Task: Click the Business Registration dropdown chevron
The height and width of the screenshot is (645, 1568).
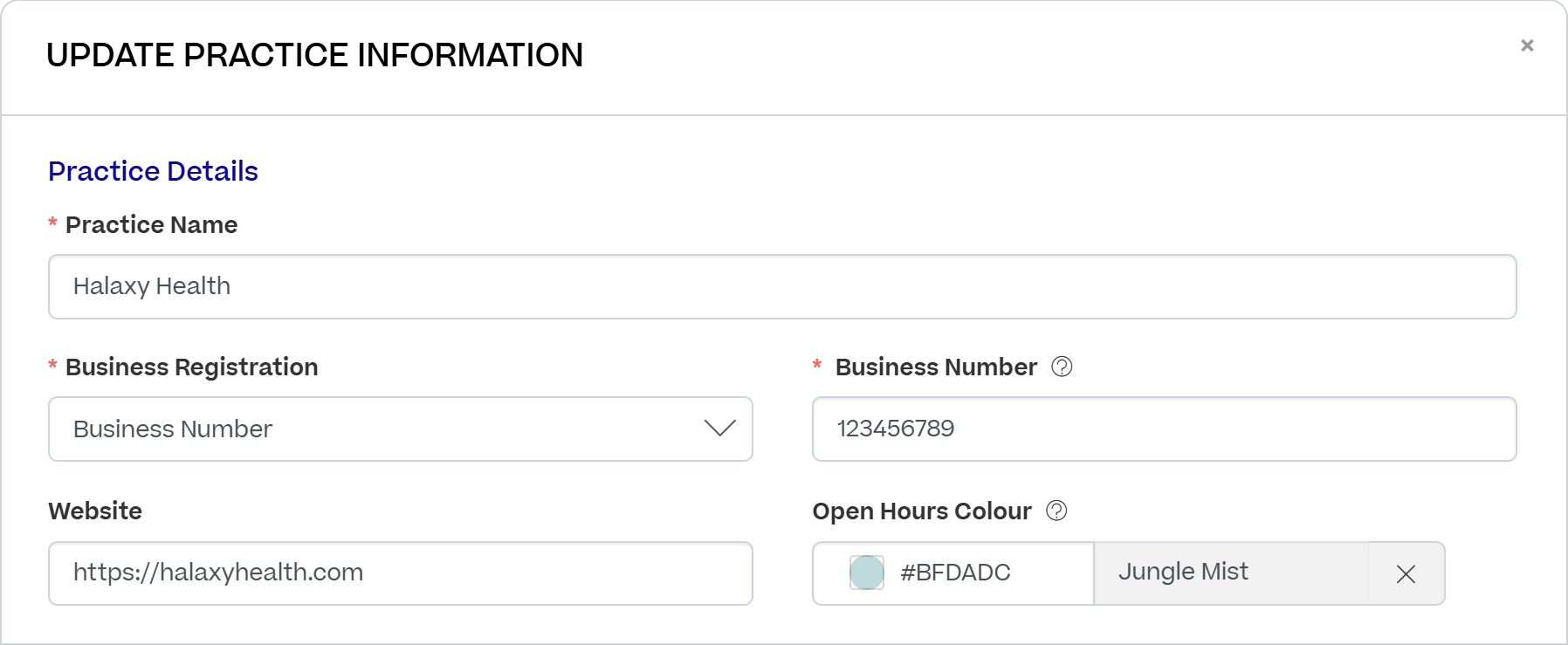Action: 719,429
